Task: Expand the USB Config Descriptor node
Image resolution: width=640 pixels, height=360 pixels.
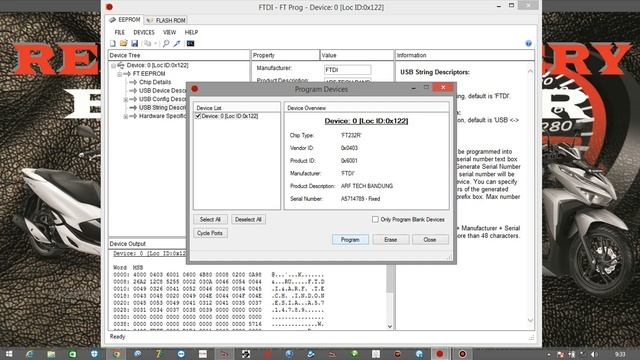Action: [126, 99]
